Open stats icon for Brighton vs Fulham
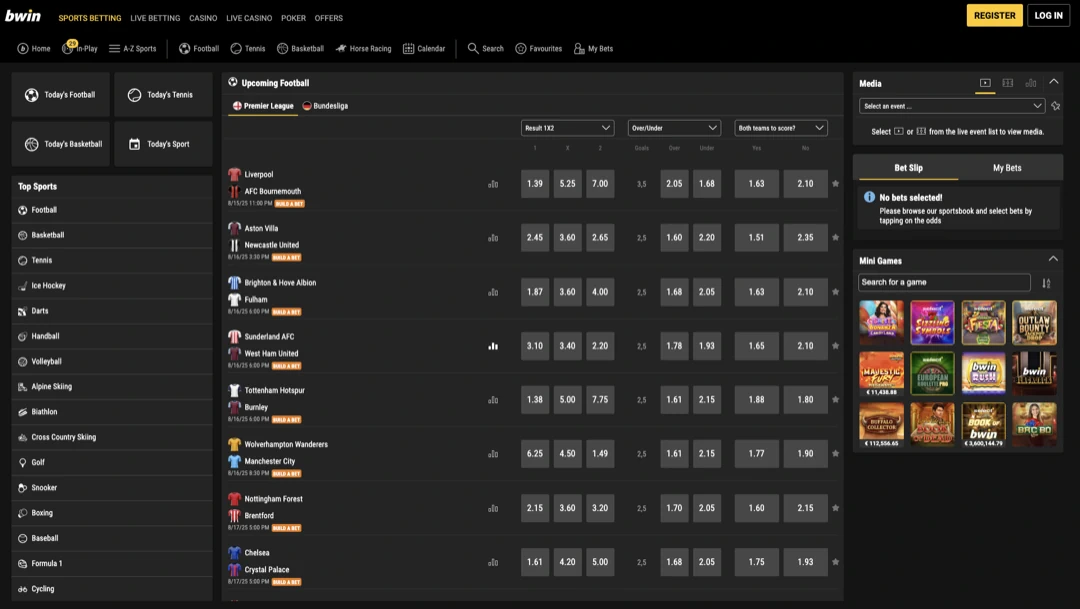Screen dimensions: 1080x609 [x=493, y=292]
